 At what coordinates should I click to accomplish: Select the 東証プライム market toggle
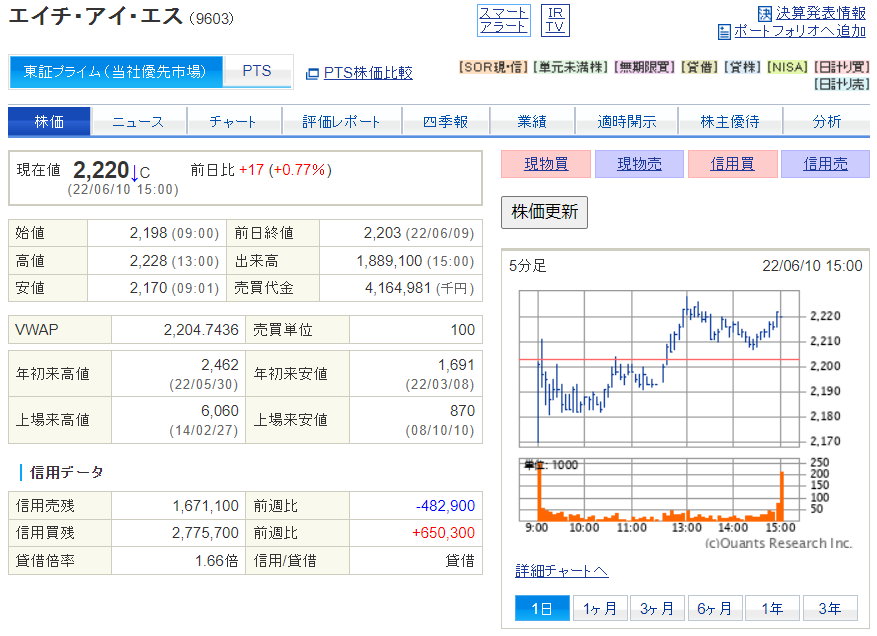pos(115,72)
